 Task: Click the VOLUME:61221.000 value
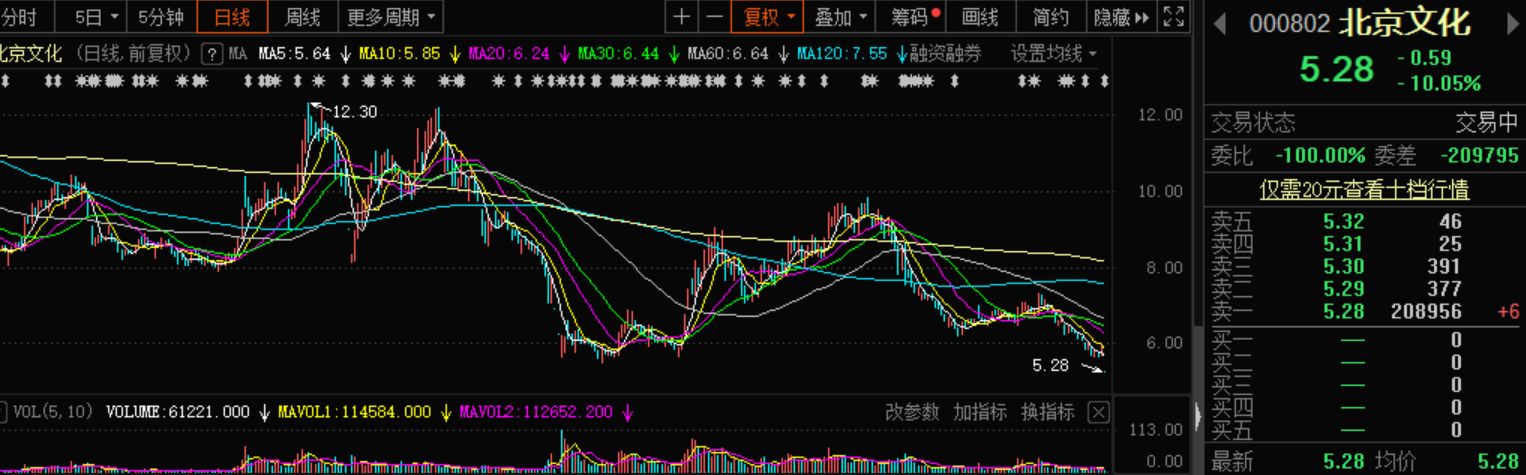pyautogui.click(x=177, y=412)
